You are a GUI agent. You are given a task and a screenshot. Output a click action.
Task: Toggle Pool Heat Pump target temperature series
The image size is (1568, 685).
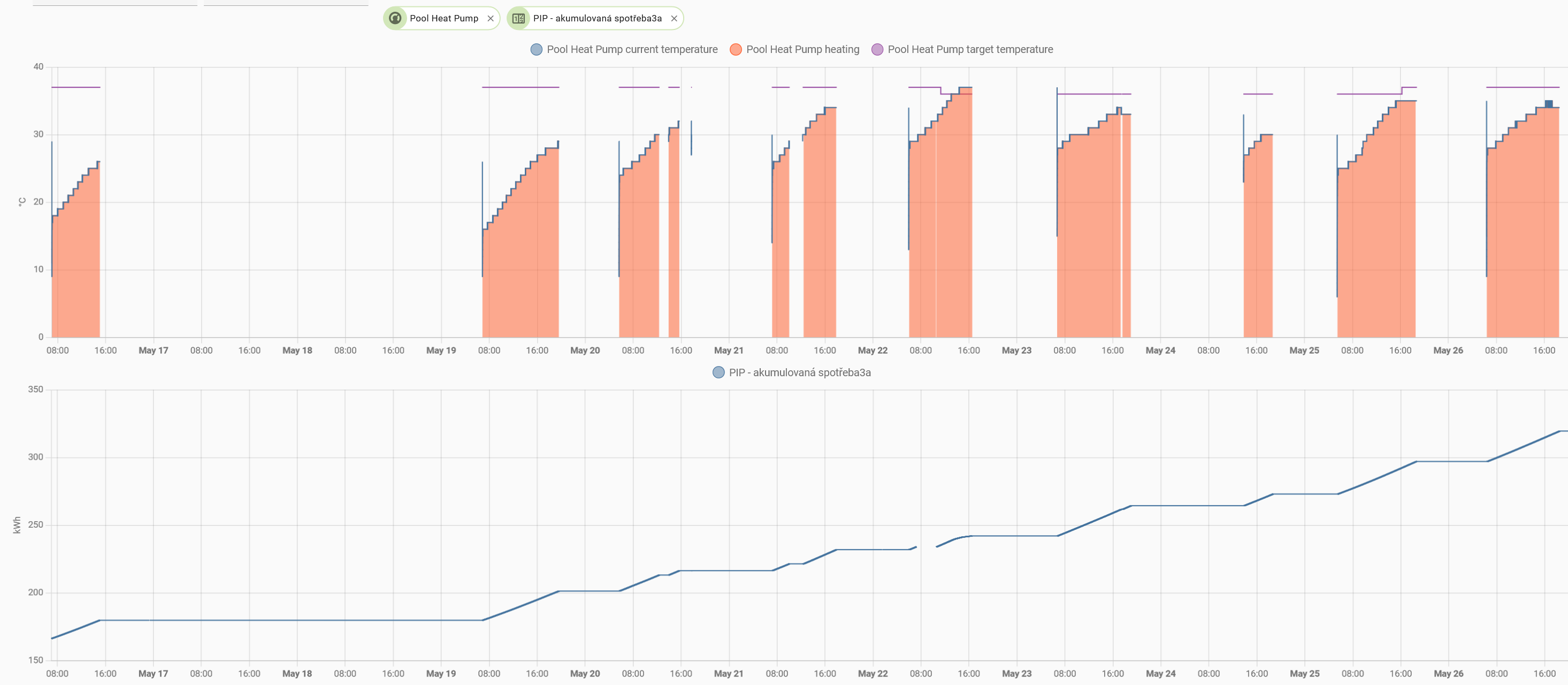point(970,49)
